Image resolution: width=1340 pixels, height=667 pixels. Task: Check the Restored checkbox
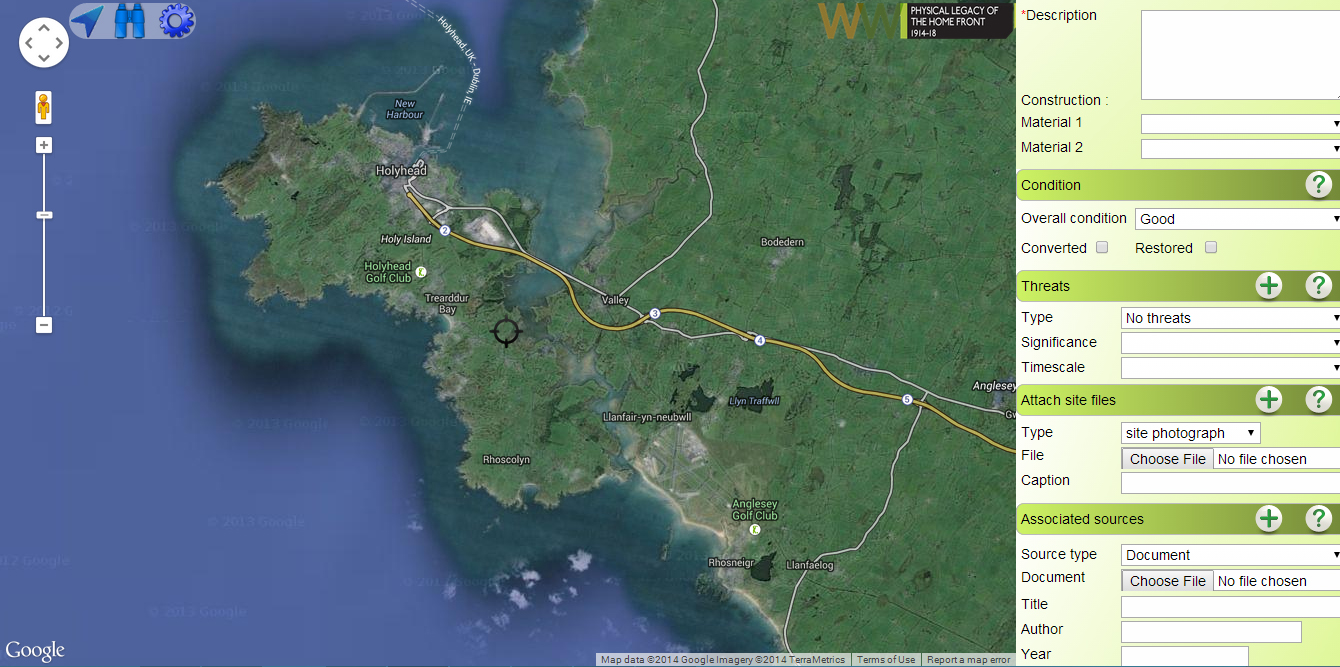click(x=1210, y=247)
